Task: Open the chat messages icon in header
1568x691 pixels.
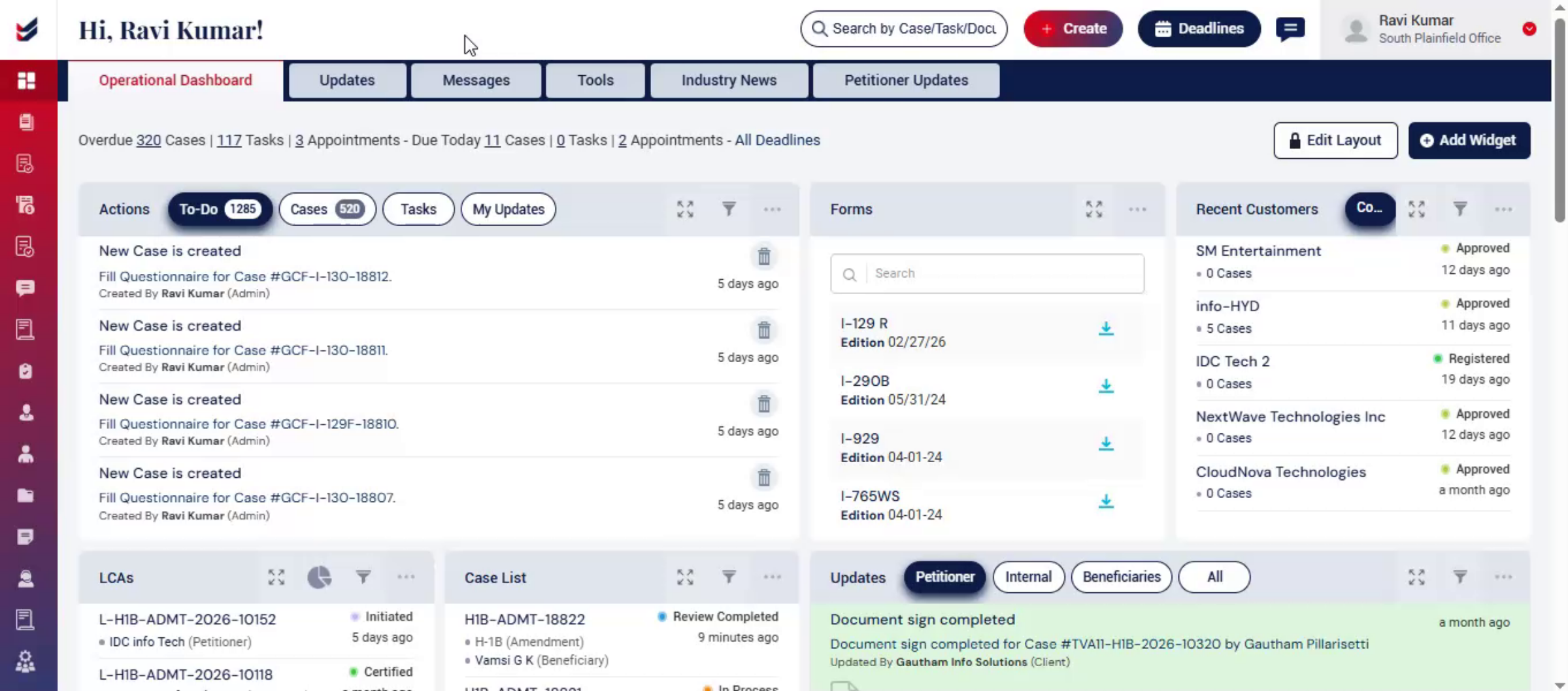Action: pyautogui.click(x=1290, y=29)
